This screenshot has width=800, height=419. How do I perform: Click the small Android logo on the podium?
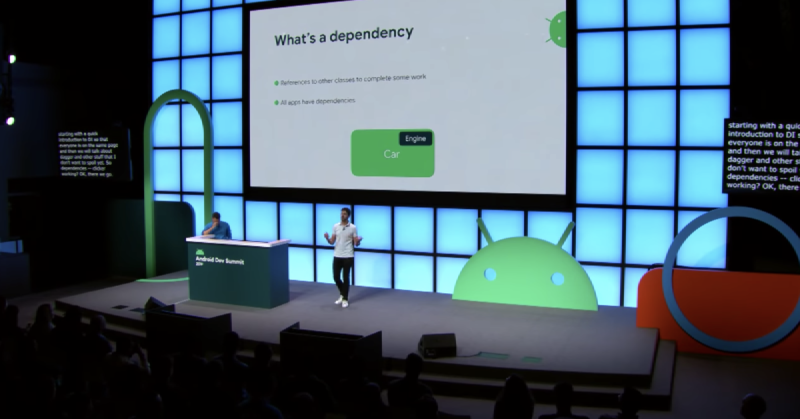tap(200, 254)
